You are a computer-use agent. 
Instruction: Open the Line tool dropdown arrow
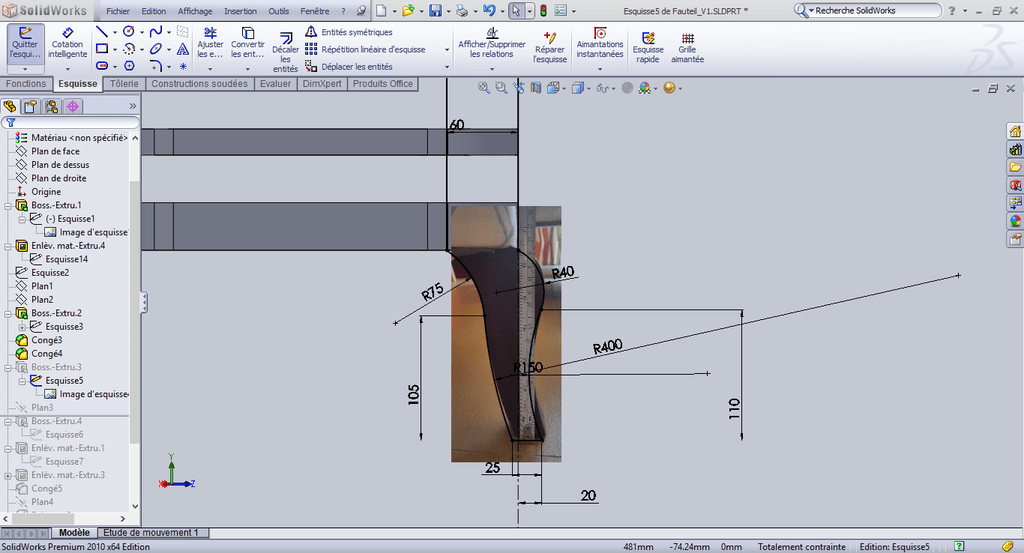pos(115,32)
